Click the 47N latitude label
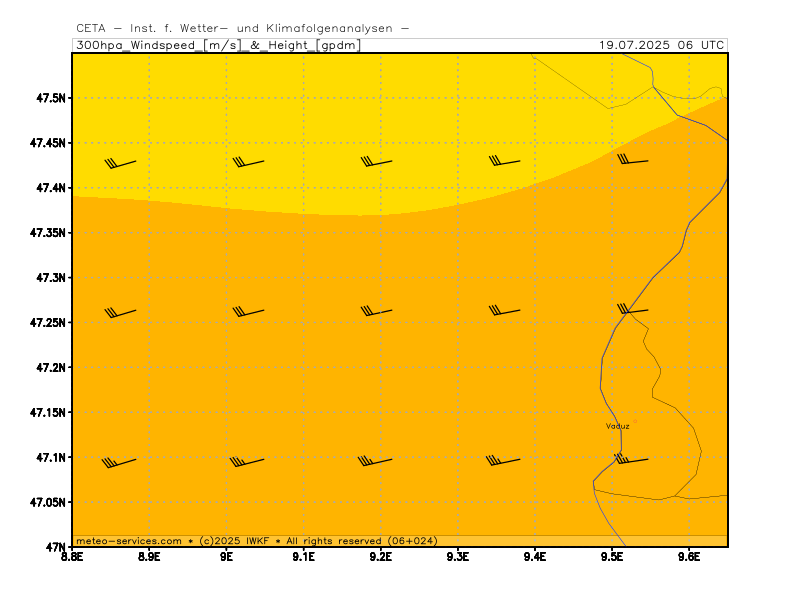Screen dimensions: 800x600 click(x=56, y=547)
